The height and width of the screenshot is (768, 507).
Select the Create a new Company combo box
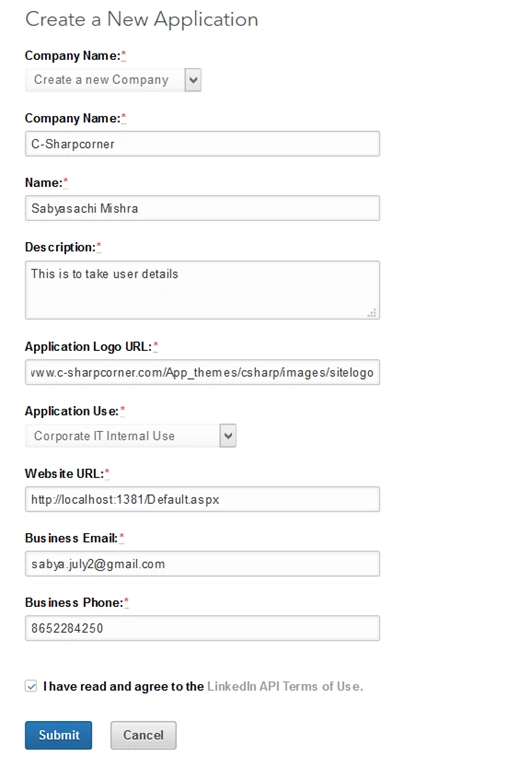click(x=113, y=80)
